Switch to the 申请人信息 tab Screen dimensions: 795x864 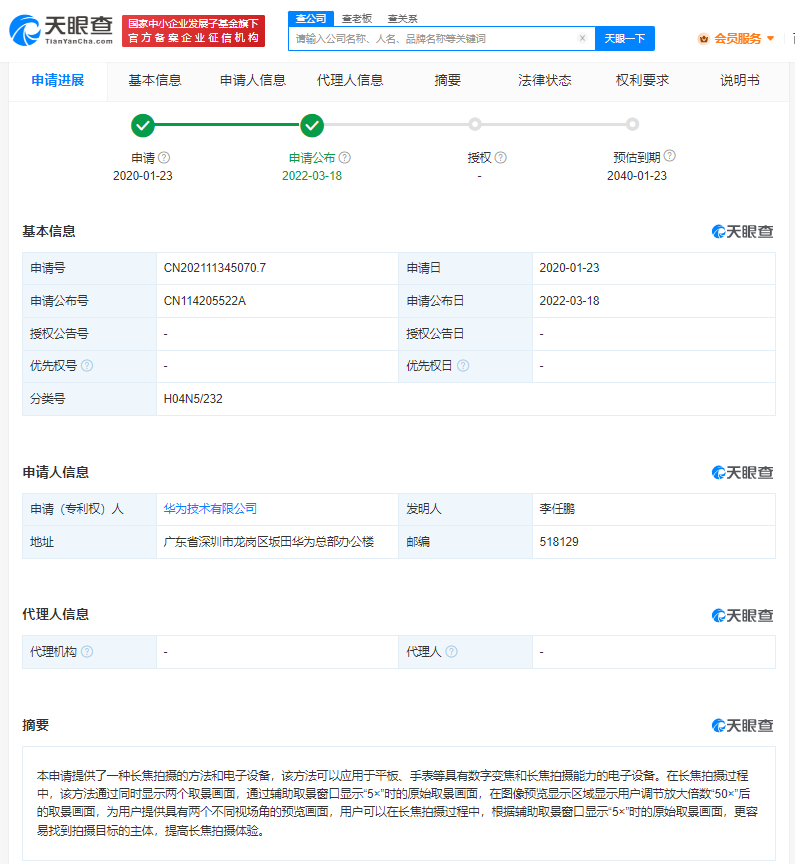tap(253, 81)
